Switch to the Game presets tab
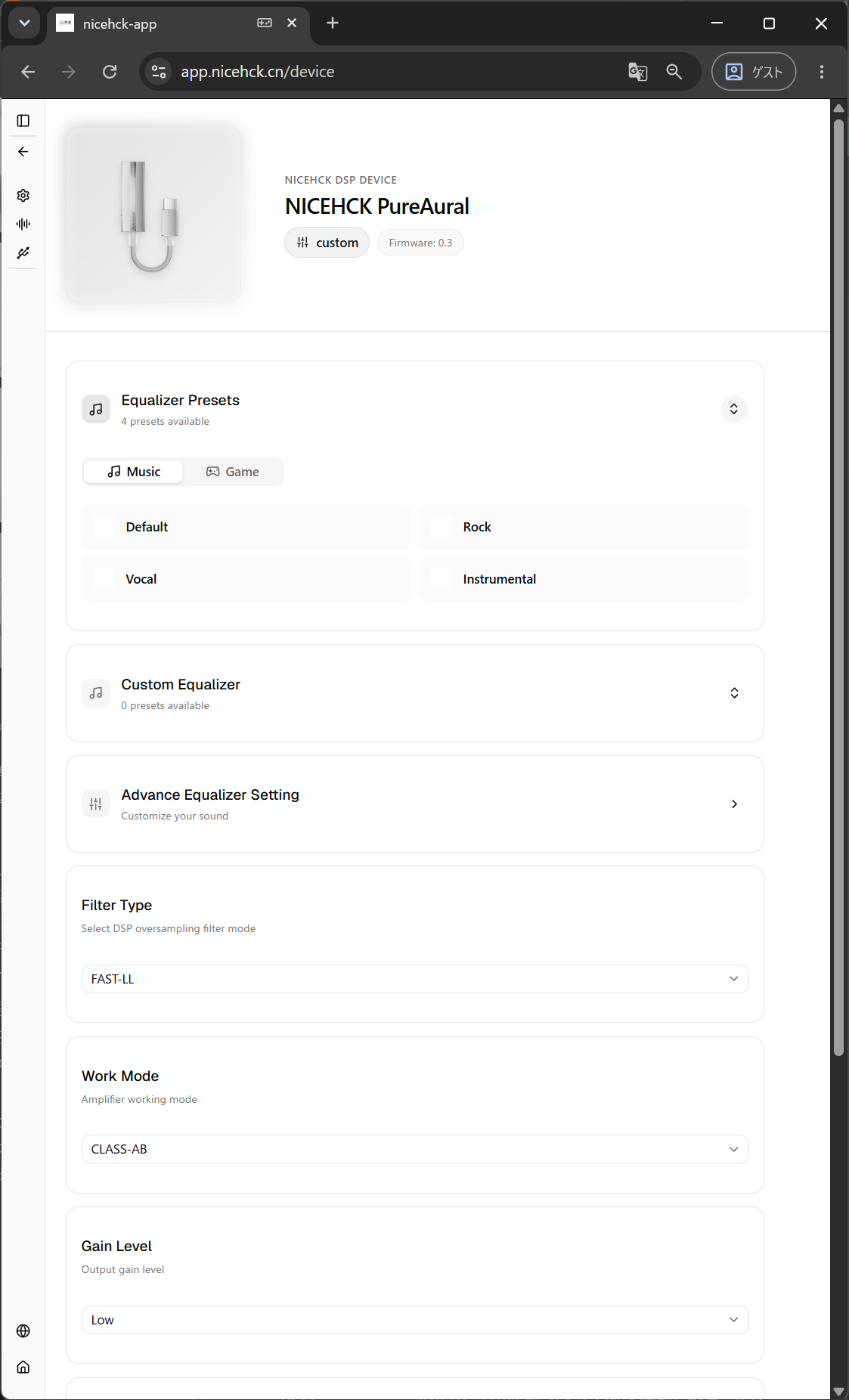Screen dimensions: 849x1400 [x=233, y=472]
